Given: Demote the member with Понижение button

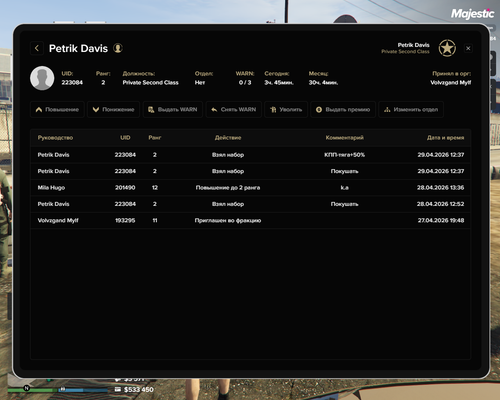Looking at the screenshot, I should click(x=113, y=109).
